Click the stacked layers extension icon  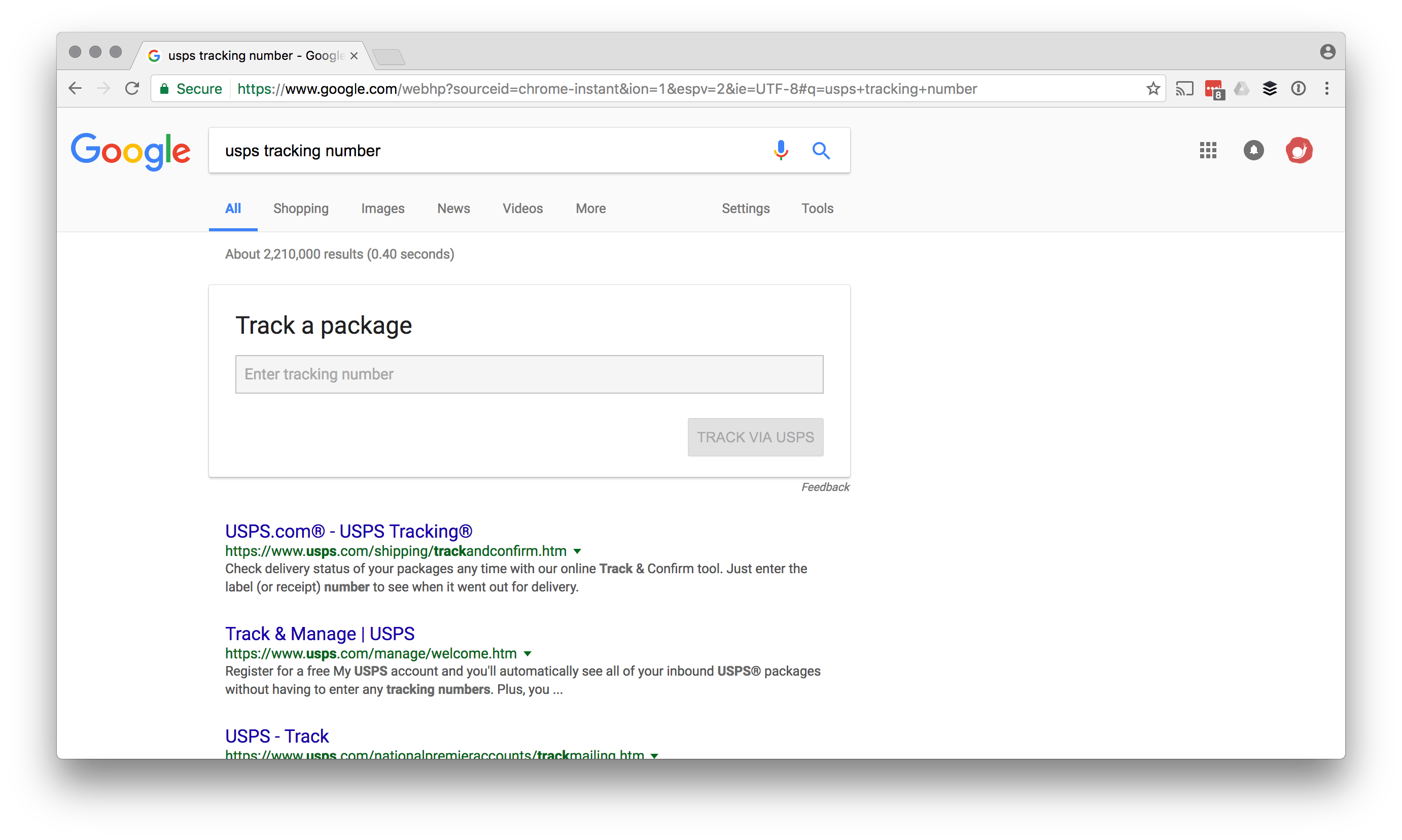tap(1270, 89)
